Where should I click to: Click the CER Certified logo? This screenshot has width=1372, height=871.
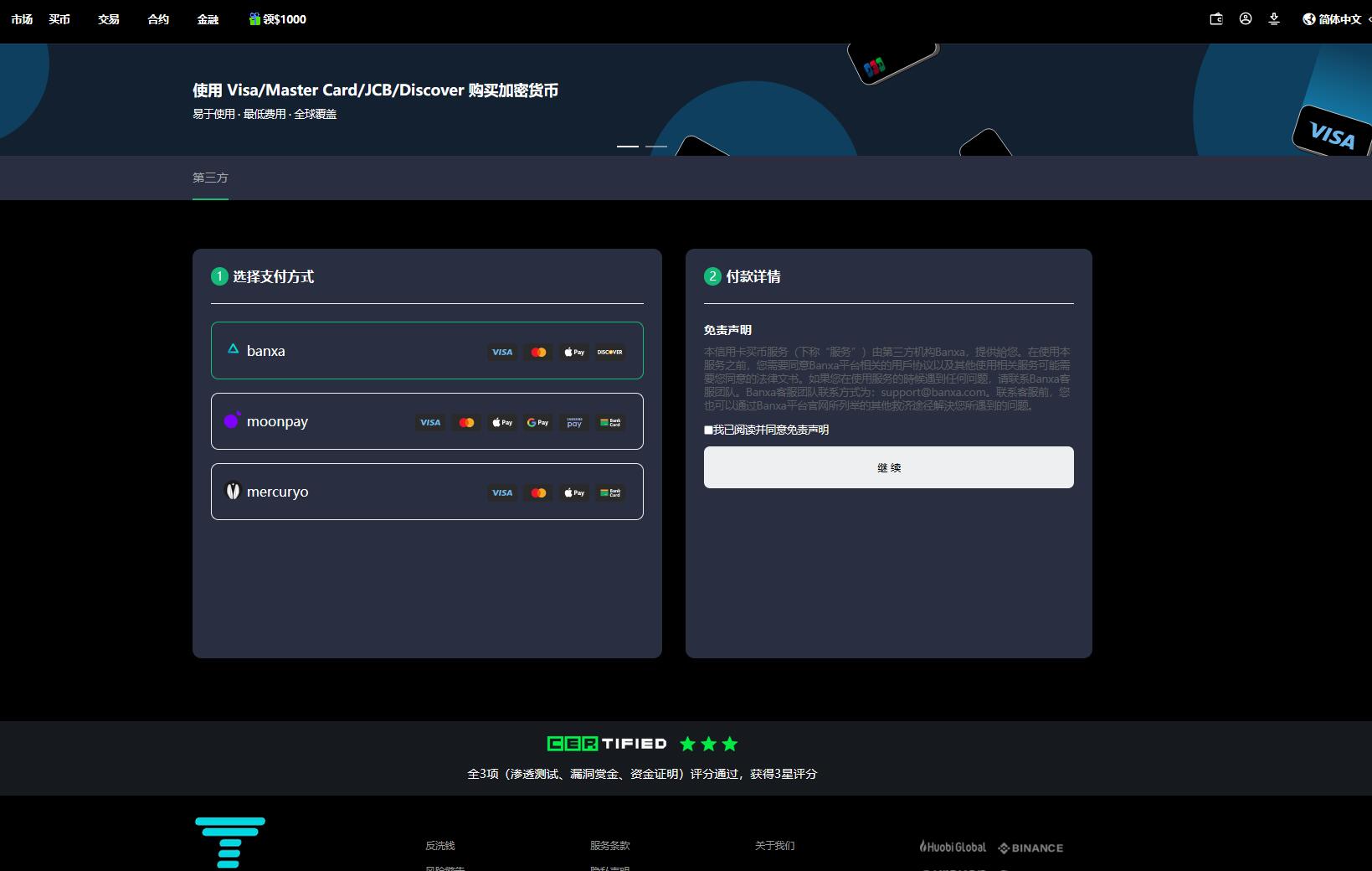607,744
